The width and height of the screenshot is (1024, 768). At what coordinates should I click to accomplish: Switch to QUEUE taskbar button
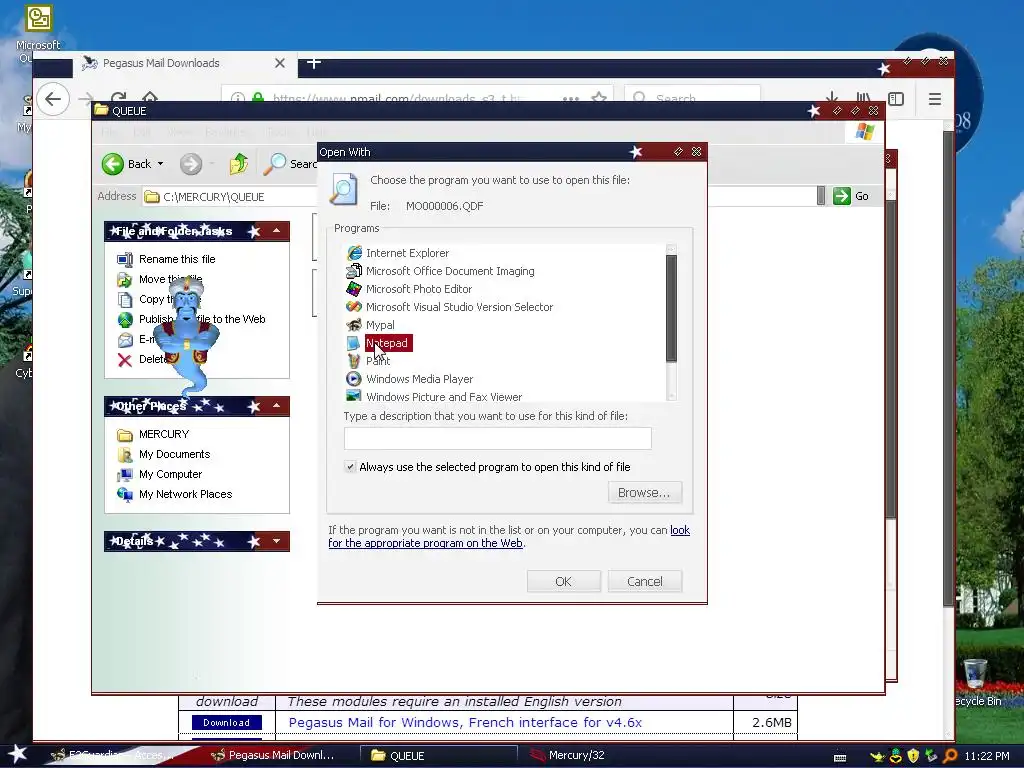pyautogui.click(x=439, y=755)
